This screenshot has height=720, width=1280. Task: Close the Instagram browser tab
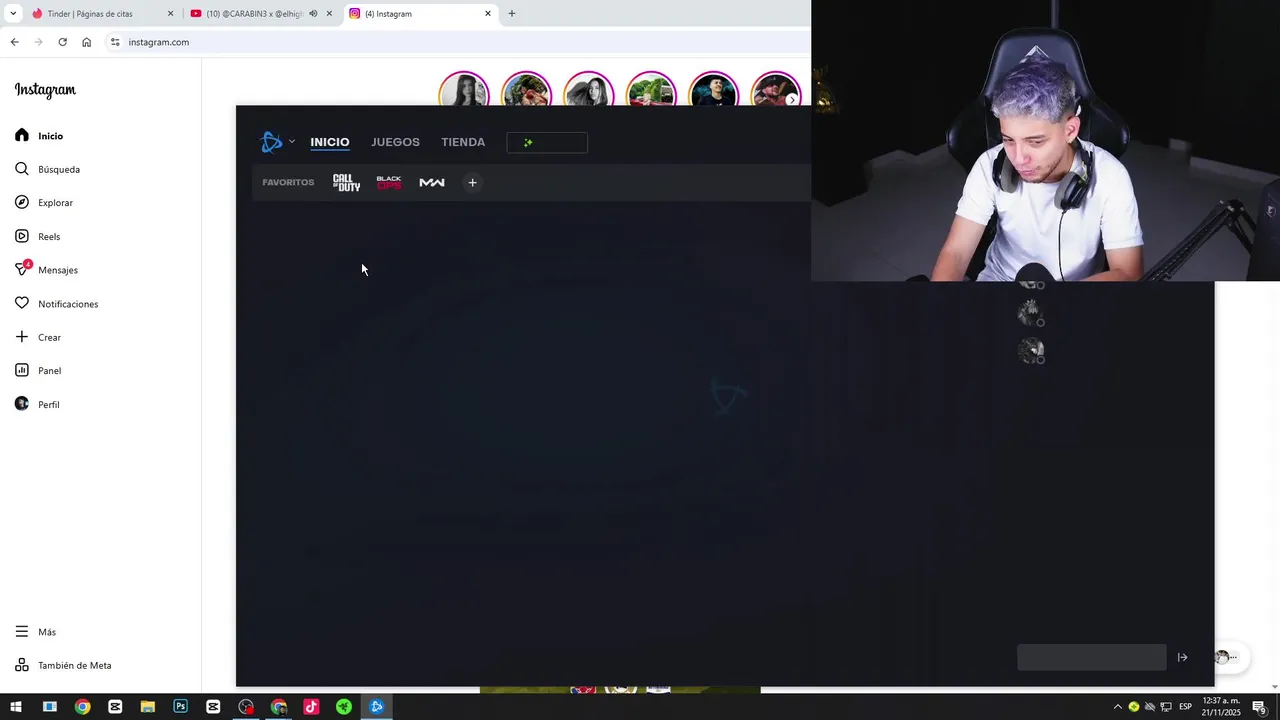[488, 14]
